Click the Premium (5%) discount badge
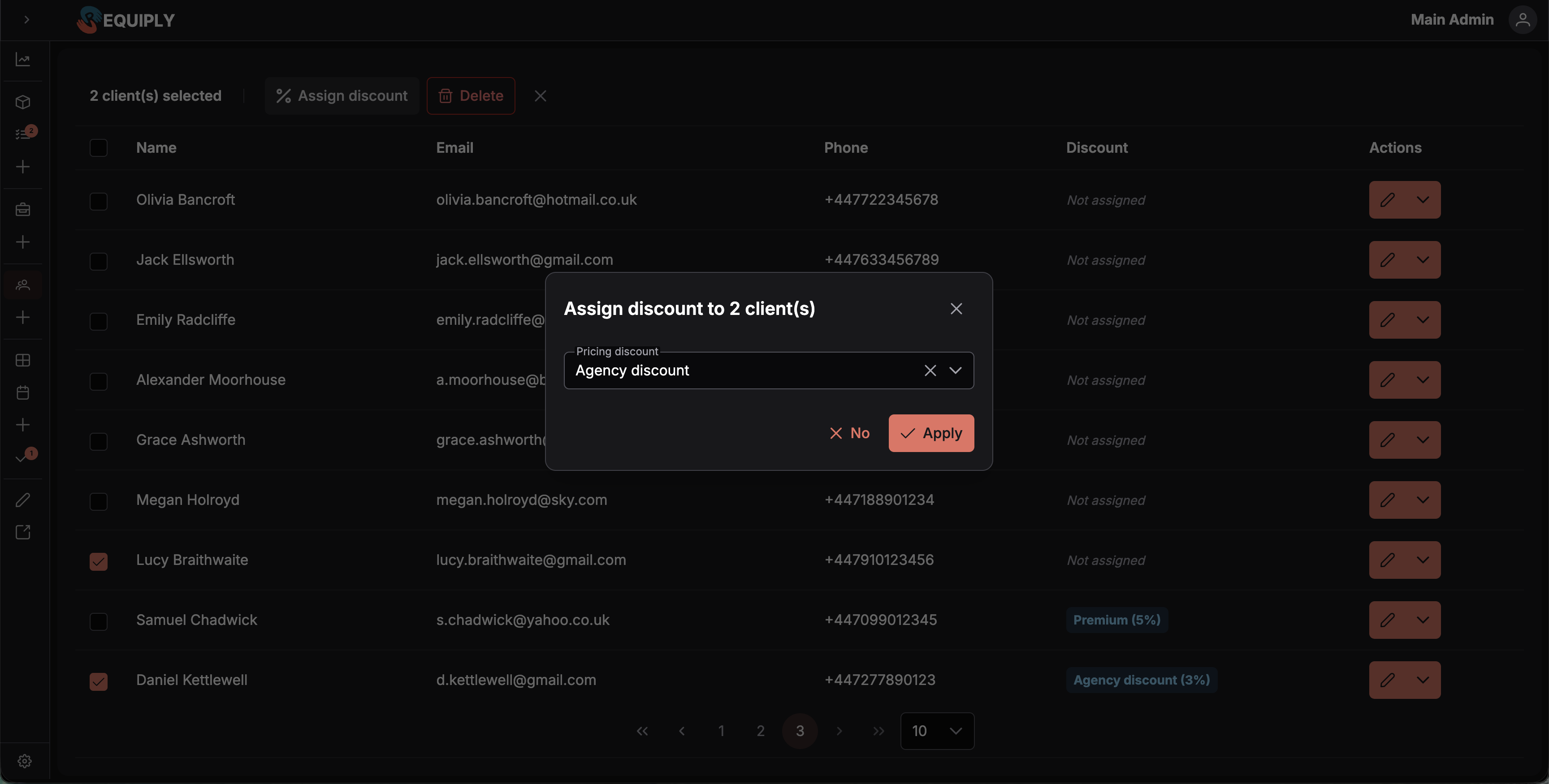The width and height of the screenshot is (1549, 784). click(1116, 620)
